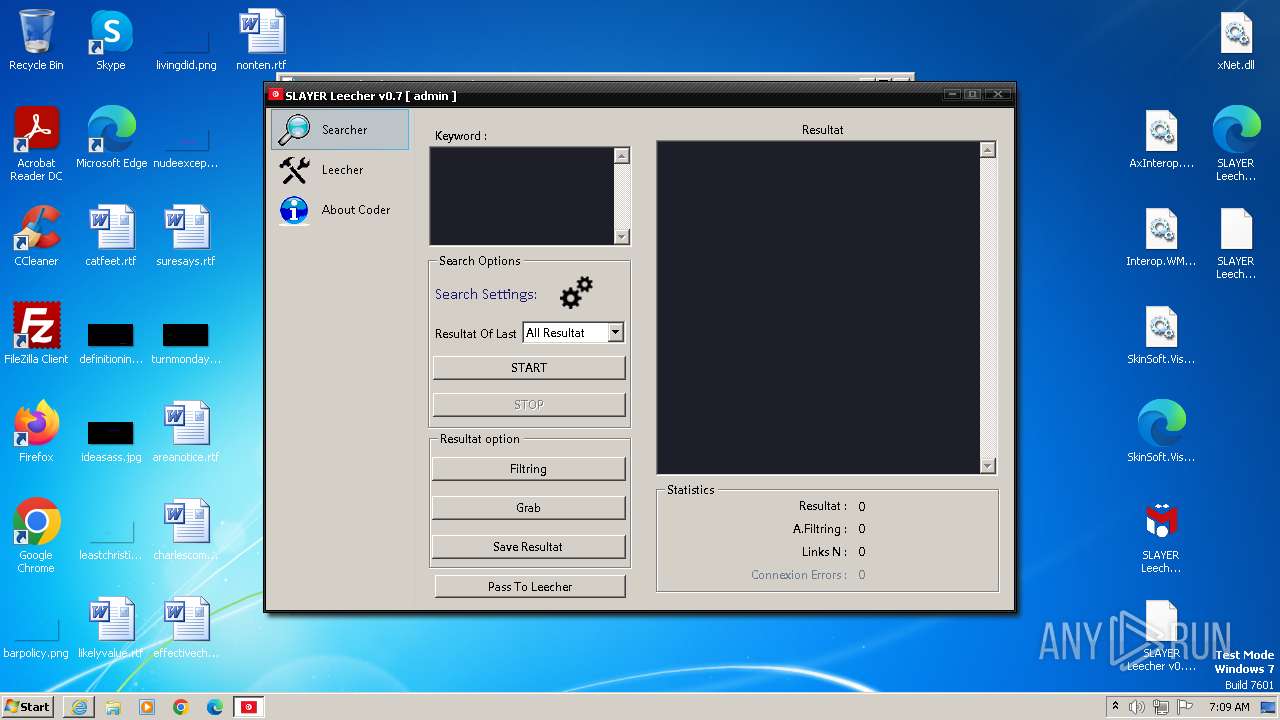Select the Microsoft Edge desktop shortcut

point(111,138)
